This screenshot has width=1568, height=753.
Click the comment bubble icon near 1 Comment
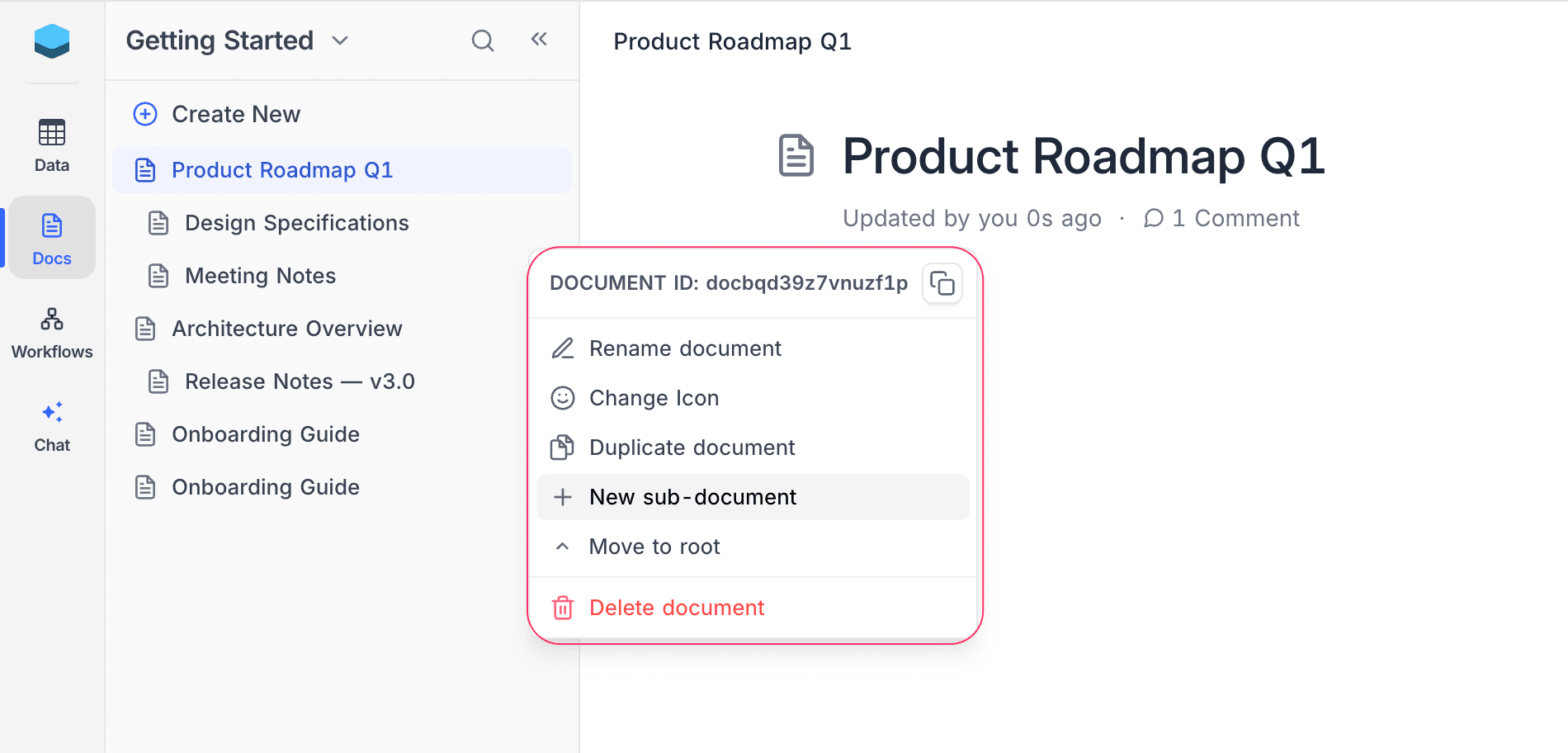click(x=1153, y=219)
